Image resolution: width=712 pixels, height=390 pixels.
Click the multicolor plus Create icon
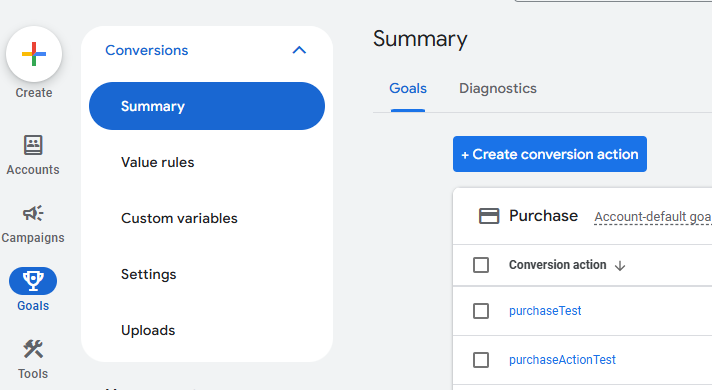[34, 54]
